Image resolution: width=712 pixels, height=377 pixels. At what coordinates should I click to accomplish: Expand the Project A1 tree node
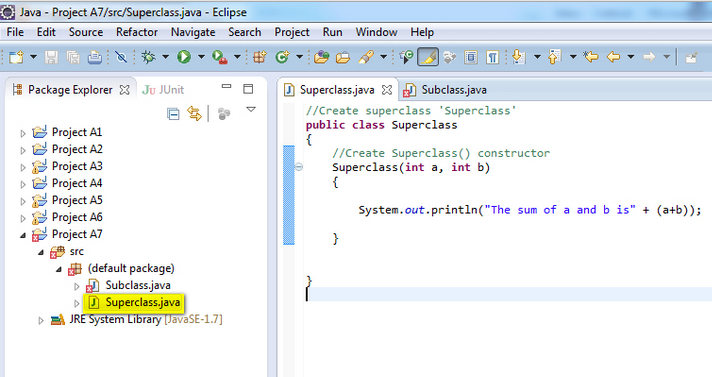pos(23,133)
